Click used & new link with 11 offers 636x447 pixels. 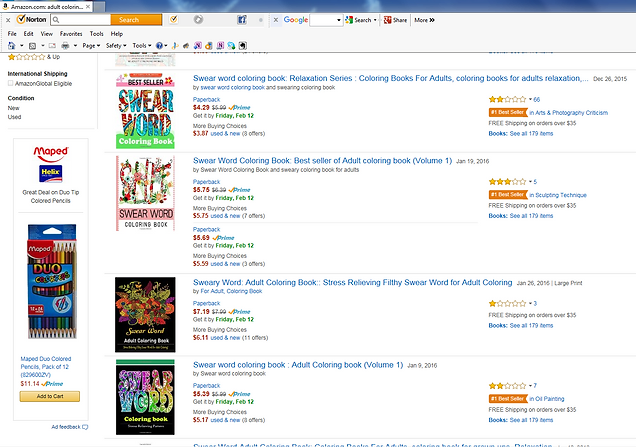tap(225, 337)
